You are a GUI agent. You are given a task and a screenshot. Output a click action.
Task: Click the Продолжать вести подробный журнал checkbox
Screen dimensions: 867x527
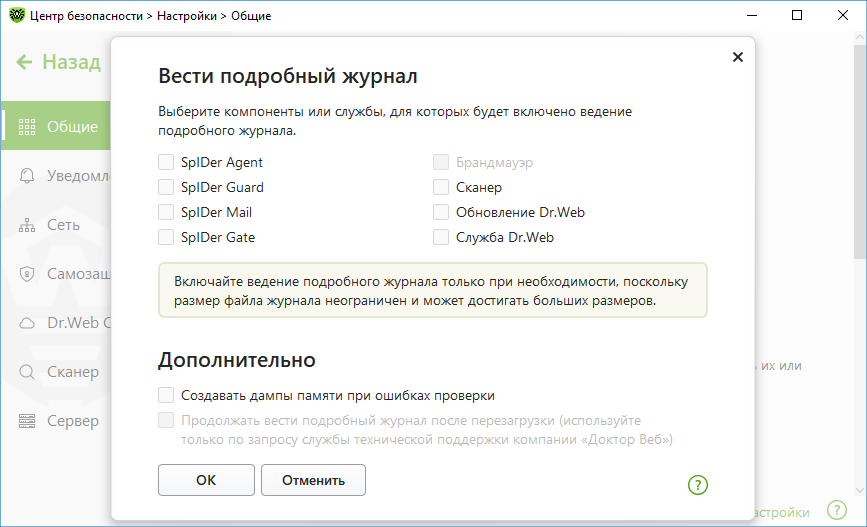coord(166,420)
